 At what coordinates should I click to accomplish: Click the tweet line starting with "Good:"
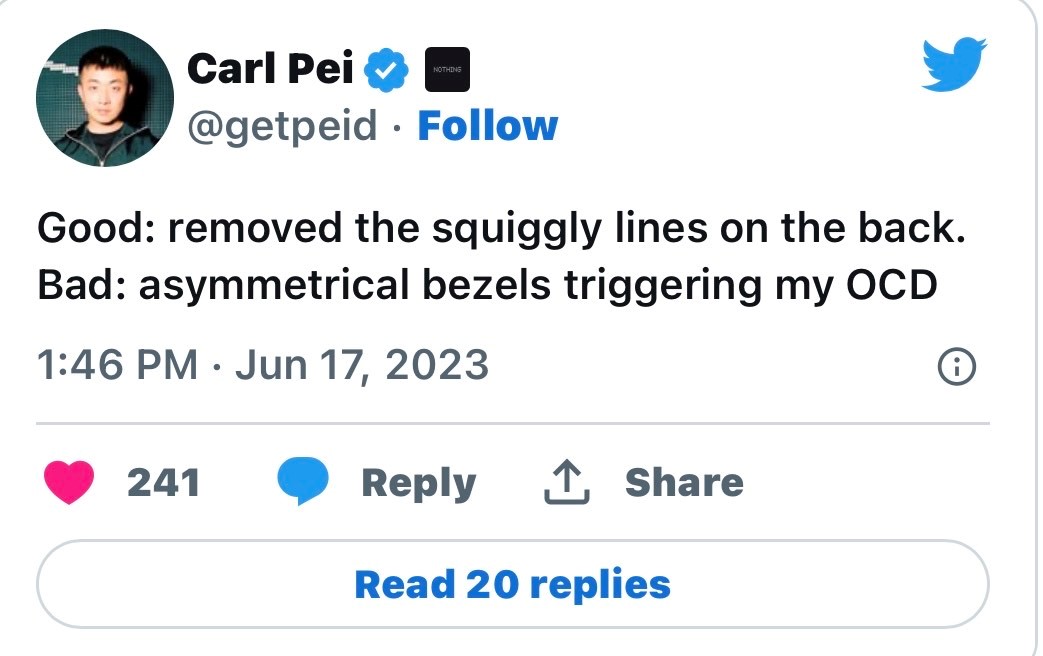[502, 229]
